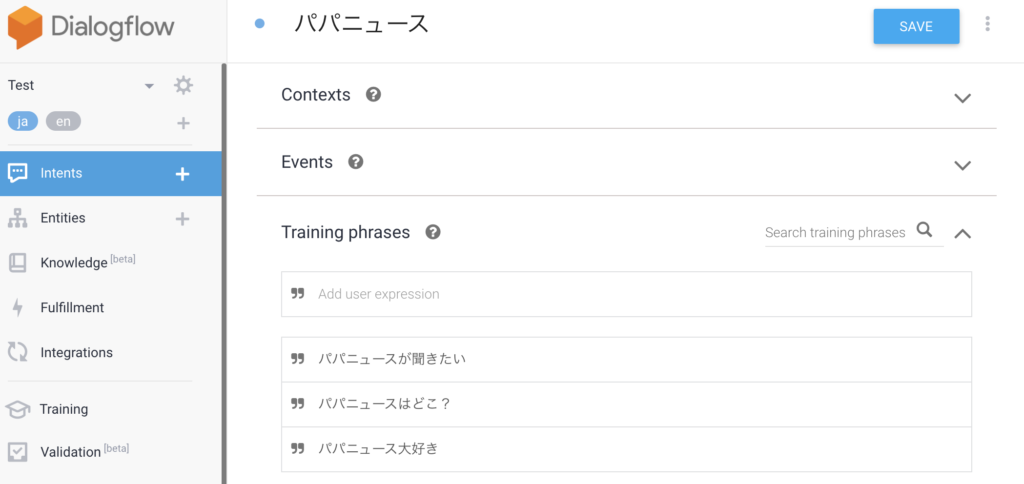Open the Test agent dropdown arrow

click(149, 86)
